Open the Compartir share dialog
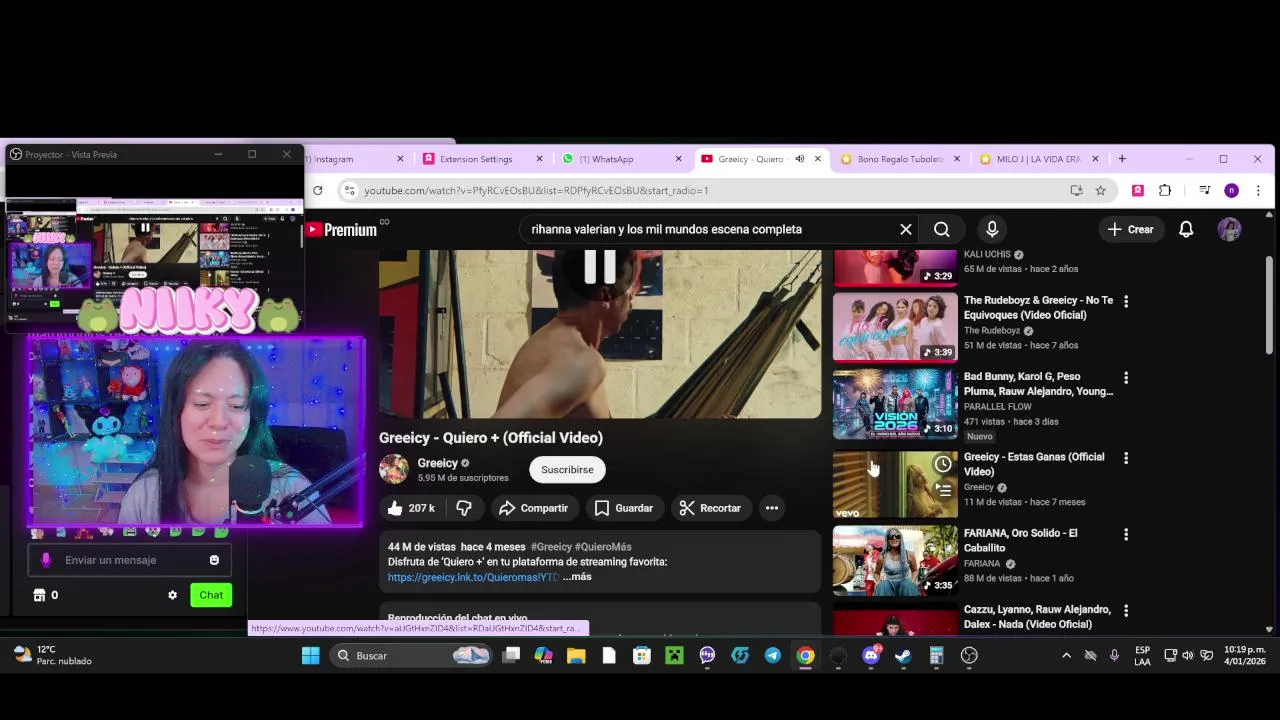Screen dimensions: 1280x720 click(533, 508)
